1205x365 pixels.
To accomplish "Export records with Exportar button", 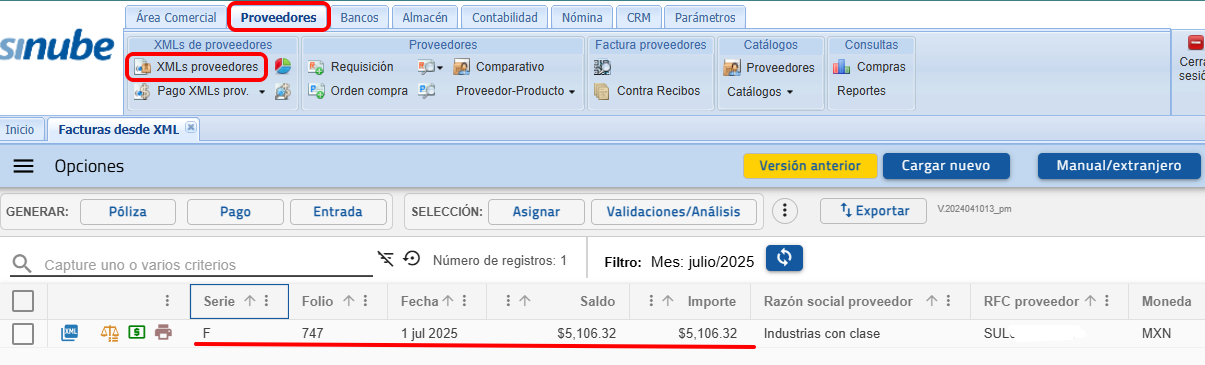I will coord(875,210).
